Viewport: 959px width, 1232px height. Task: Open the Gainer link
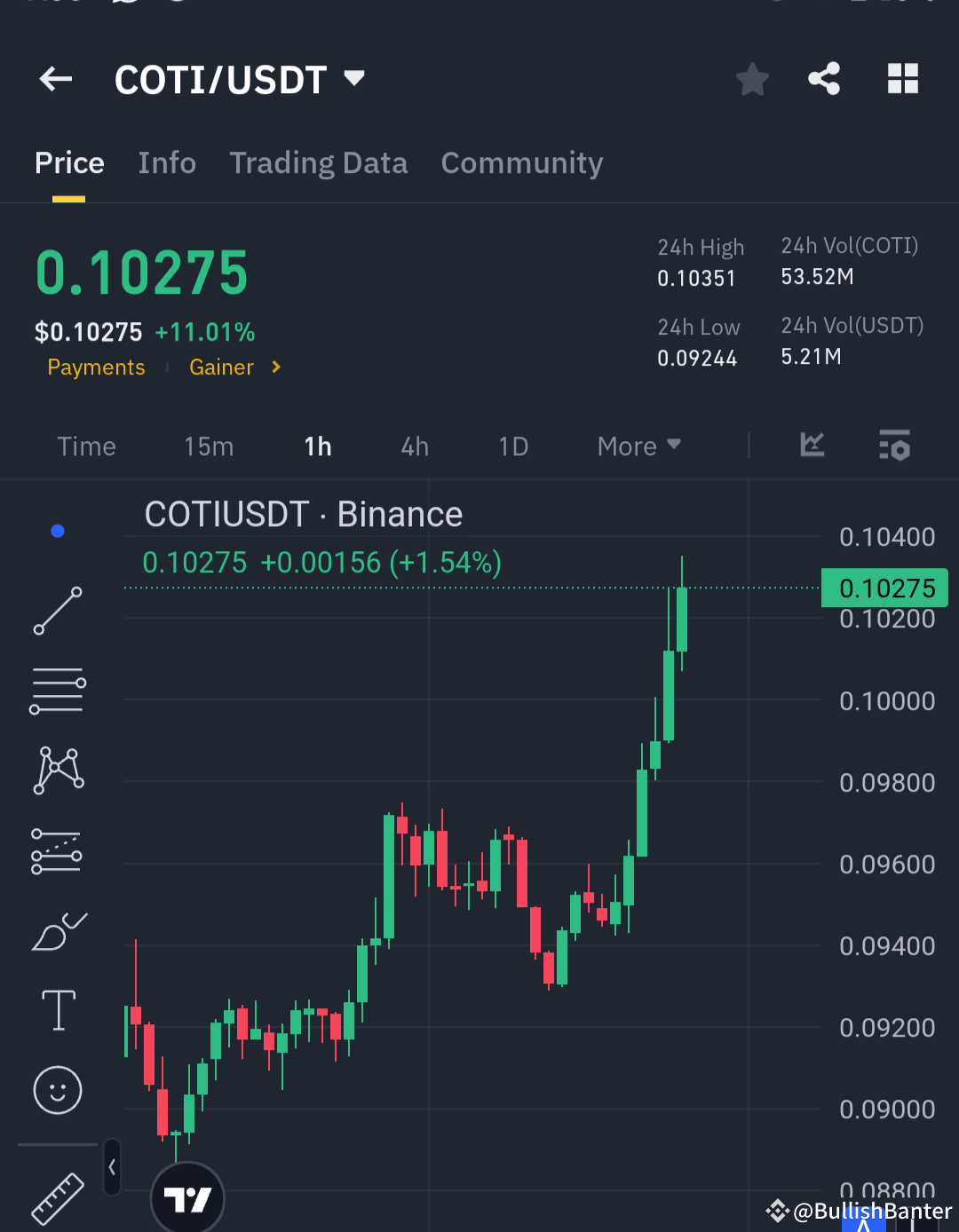(221, 367)
